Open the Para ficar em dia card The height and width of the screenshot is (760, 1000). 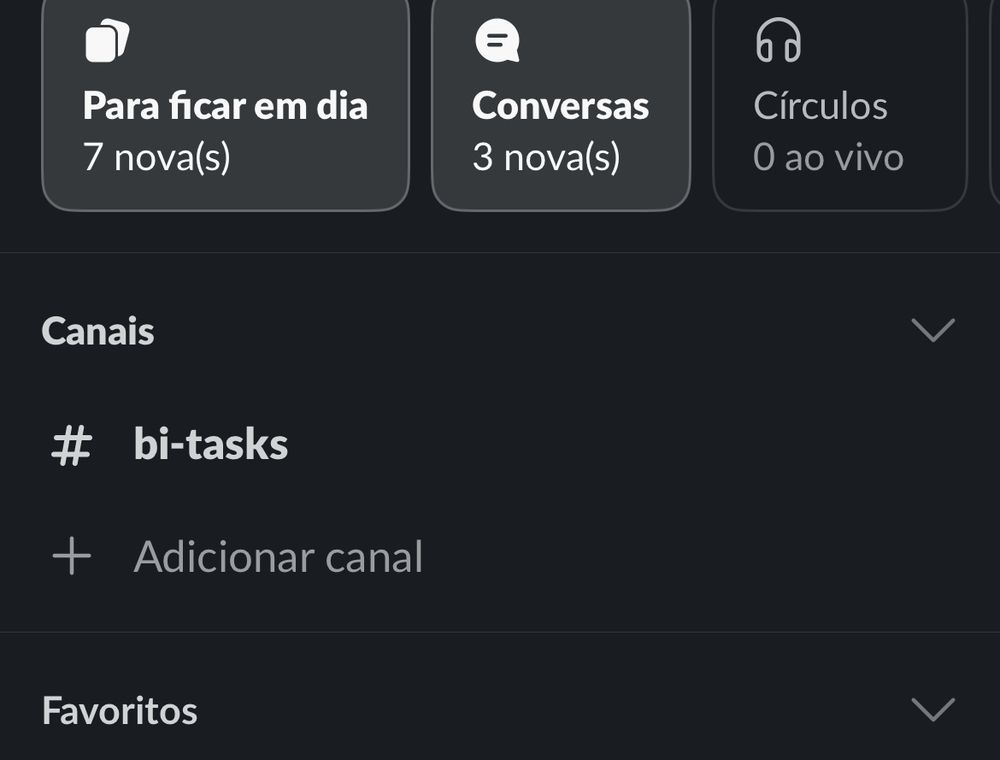(x=225, y=102)
